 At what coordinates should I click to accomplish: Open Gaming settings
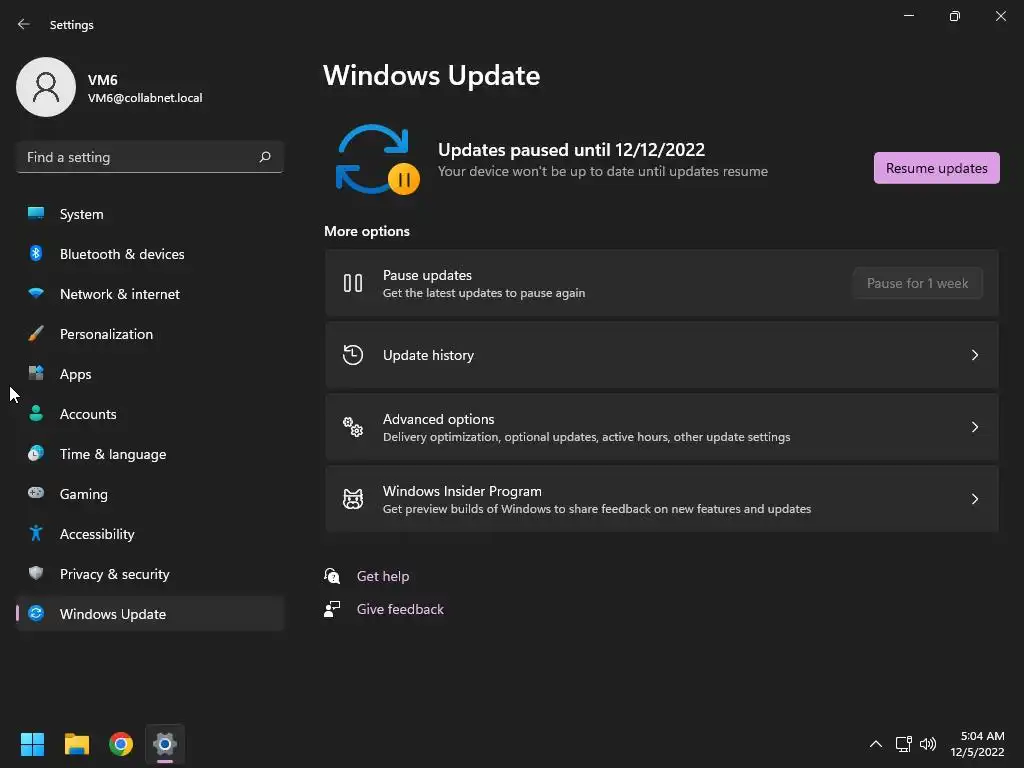point(150,493)
